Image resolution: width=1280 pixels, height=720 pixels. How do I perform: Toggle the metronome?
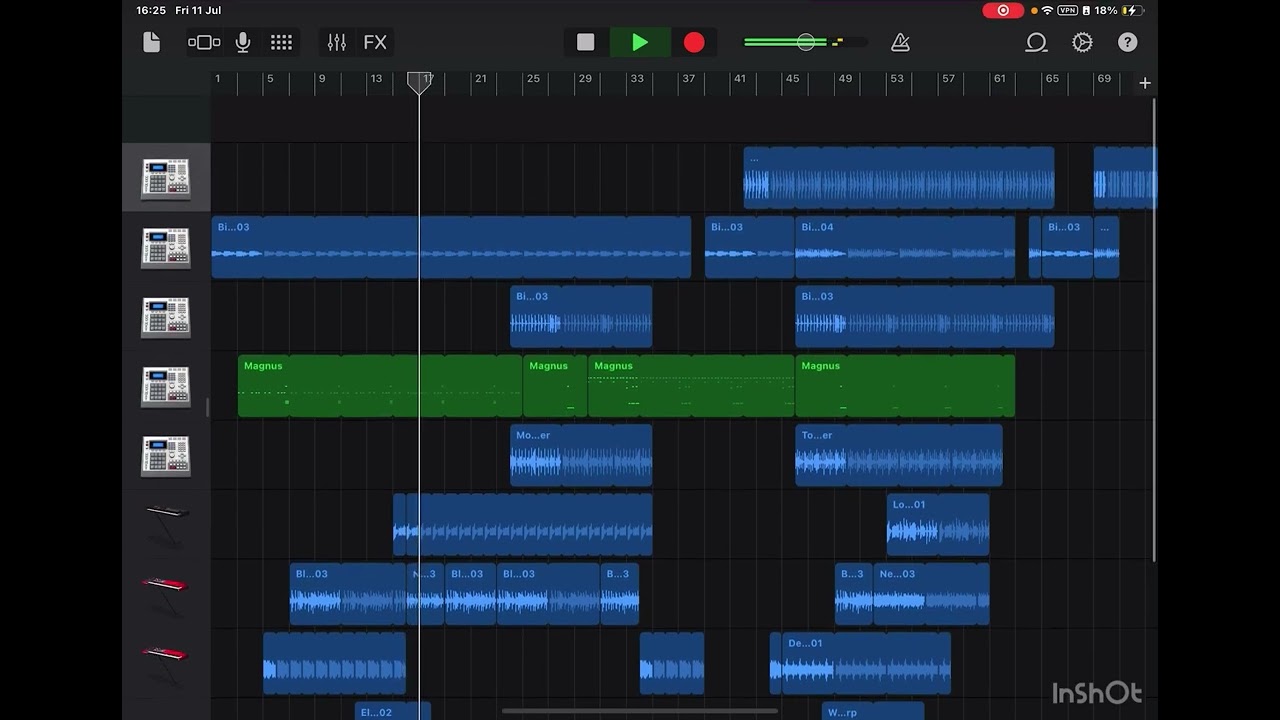coord(900,42)
